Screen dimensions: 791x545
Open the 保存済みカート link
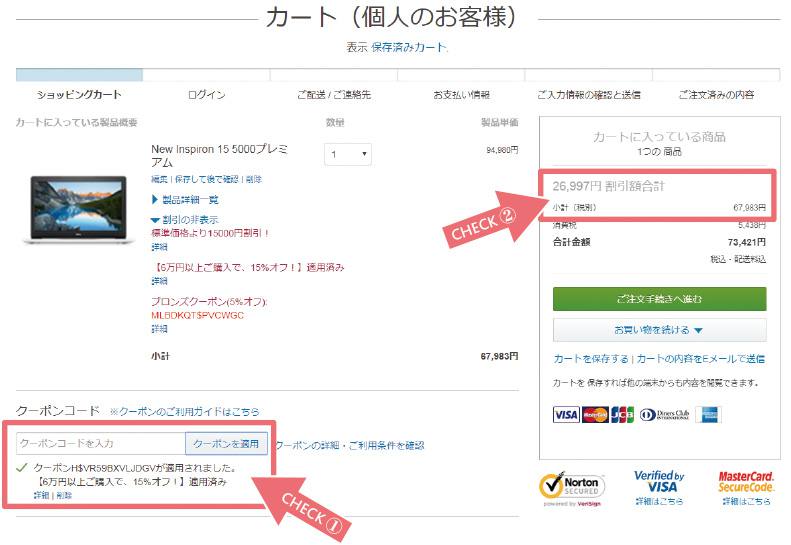(409, 47)
